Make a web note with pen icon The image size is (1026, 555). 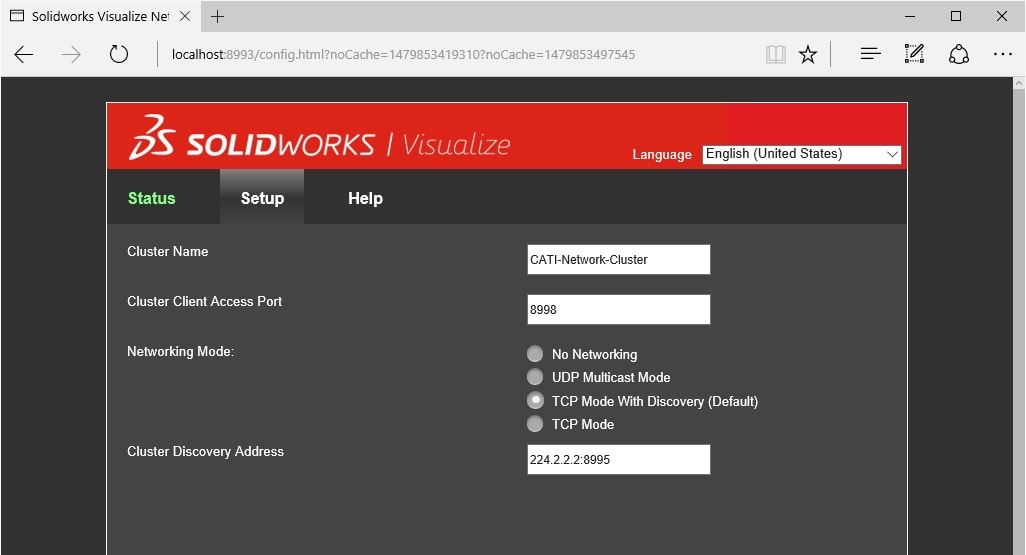tap(914, 54)
